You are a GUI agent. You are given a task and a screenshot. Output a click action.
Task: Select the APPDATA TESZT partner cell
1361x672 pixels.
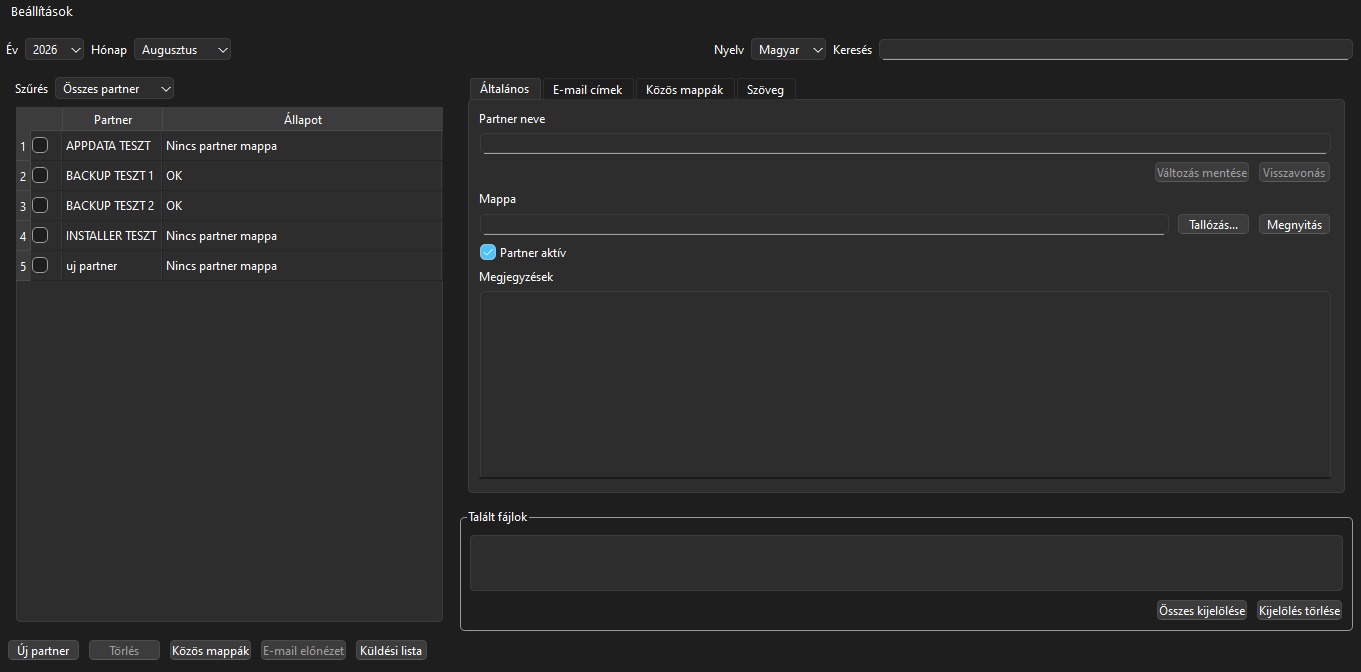coord(111,145)
